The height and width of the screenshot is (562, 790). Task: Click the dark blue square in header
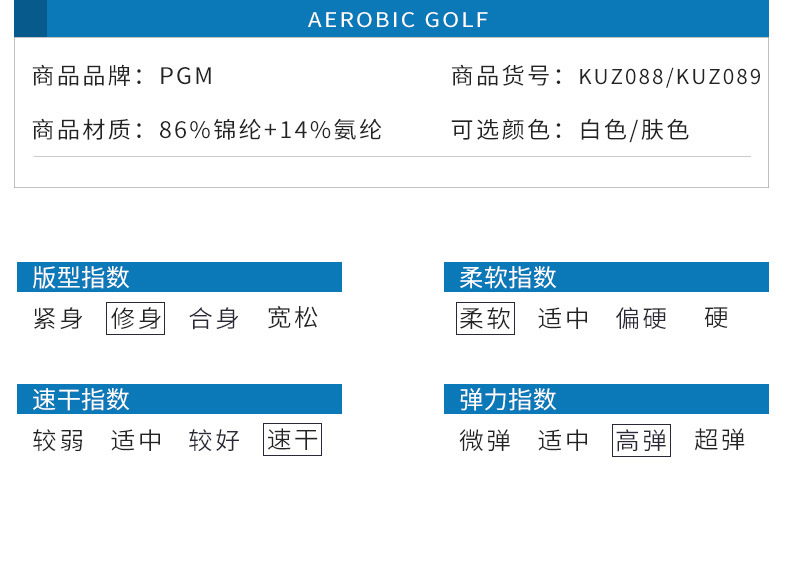pyautogui.click(x=31, y=19)
